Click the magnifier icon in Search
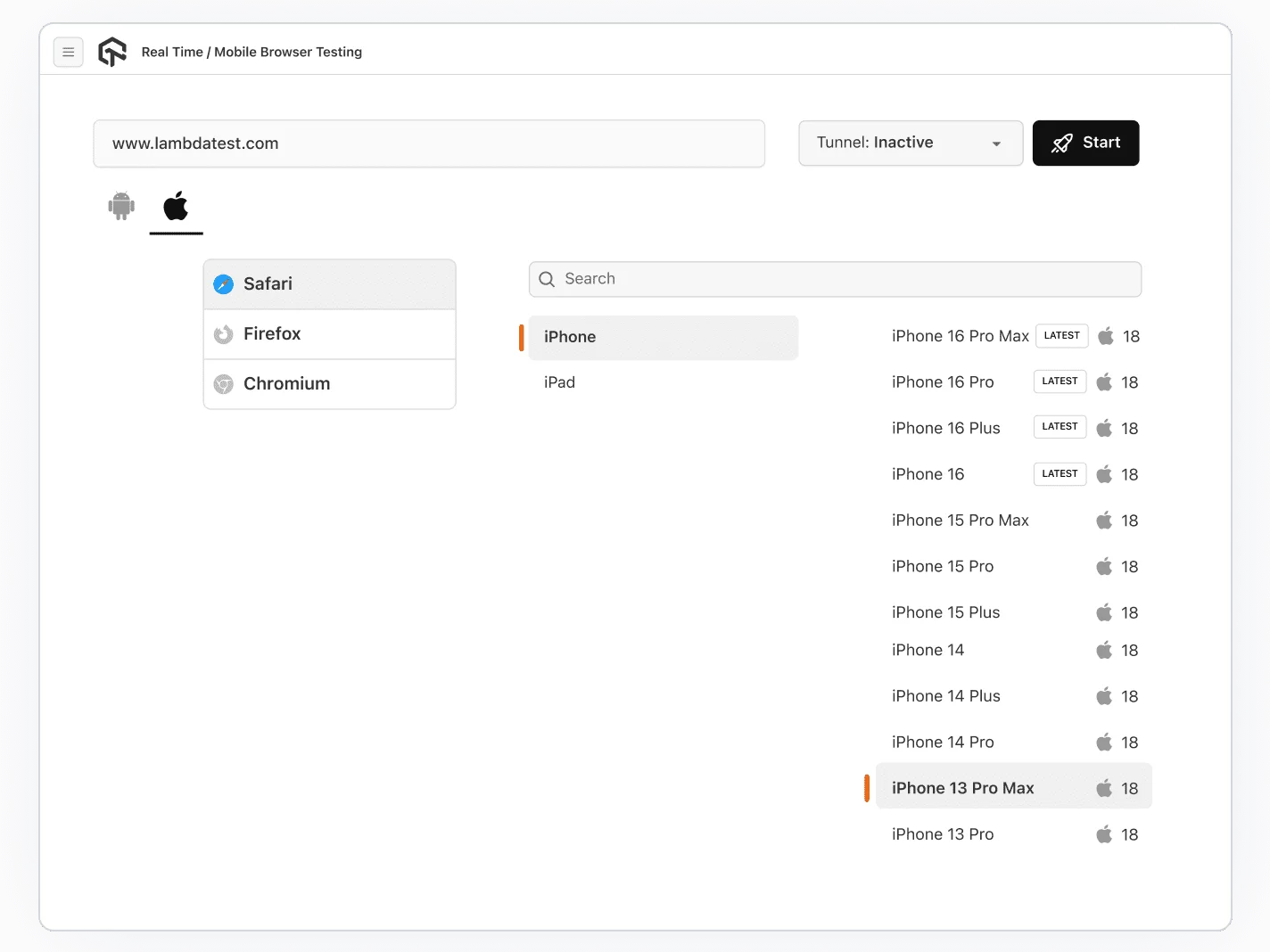This screenshot has width=1270, height=952. pos(547,279)
